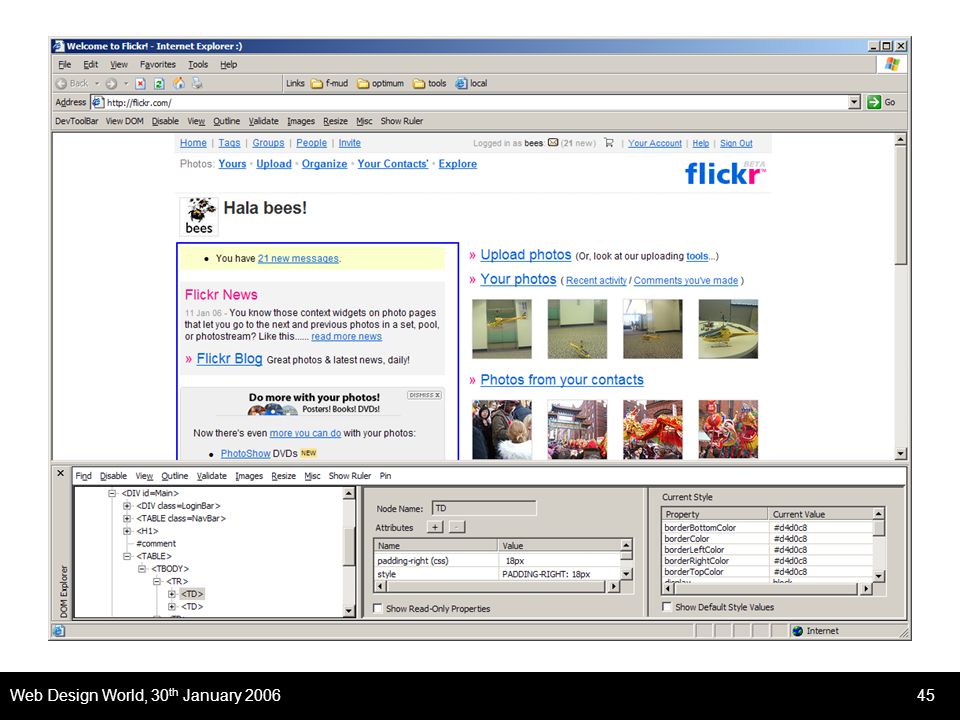The image size is (960, 720).
Task: Click the attributes horizontal scrollbar
Action: [x=497, y=587]
